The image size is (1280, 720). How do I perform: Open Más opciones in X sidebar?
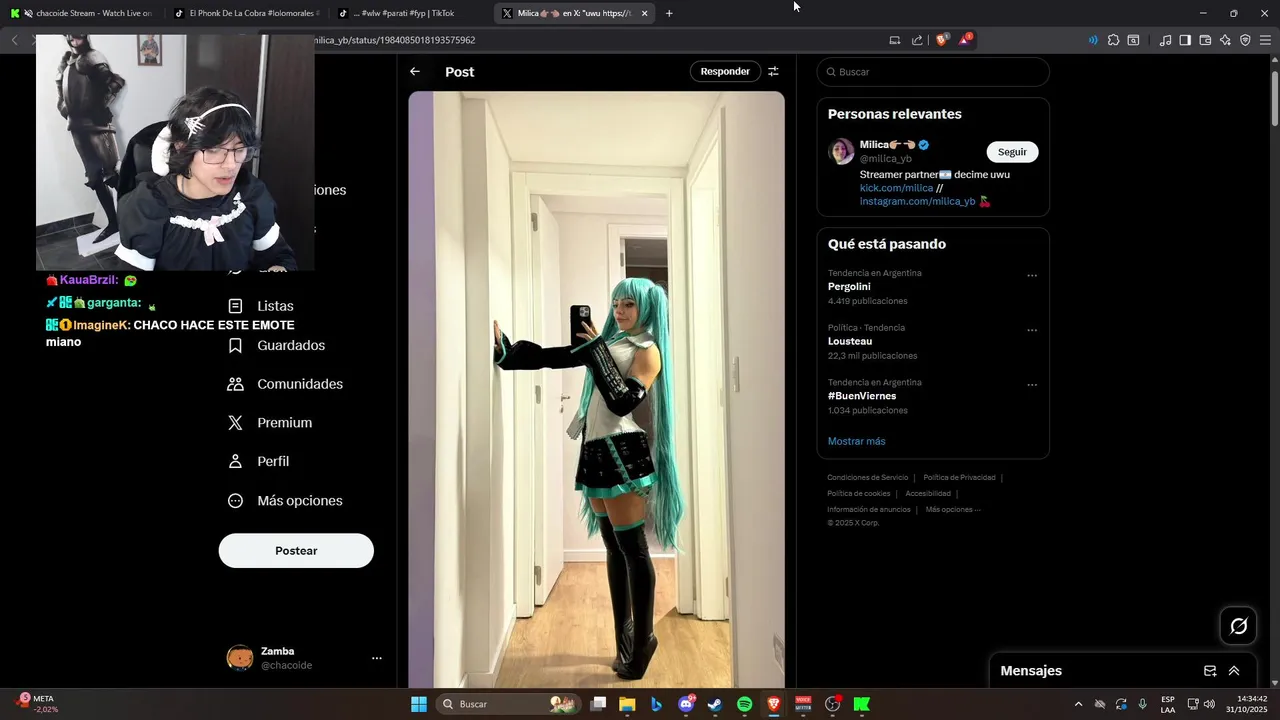286,501
